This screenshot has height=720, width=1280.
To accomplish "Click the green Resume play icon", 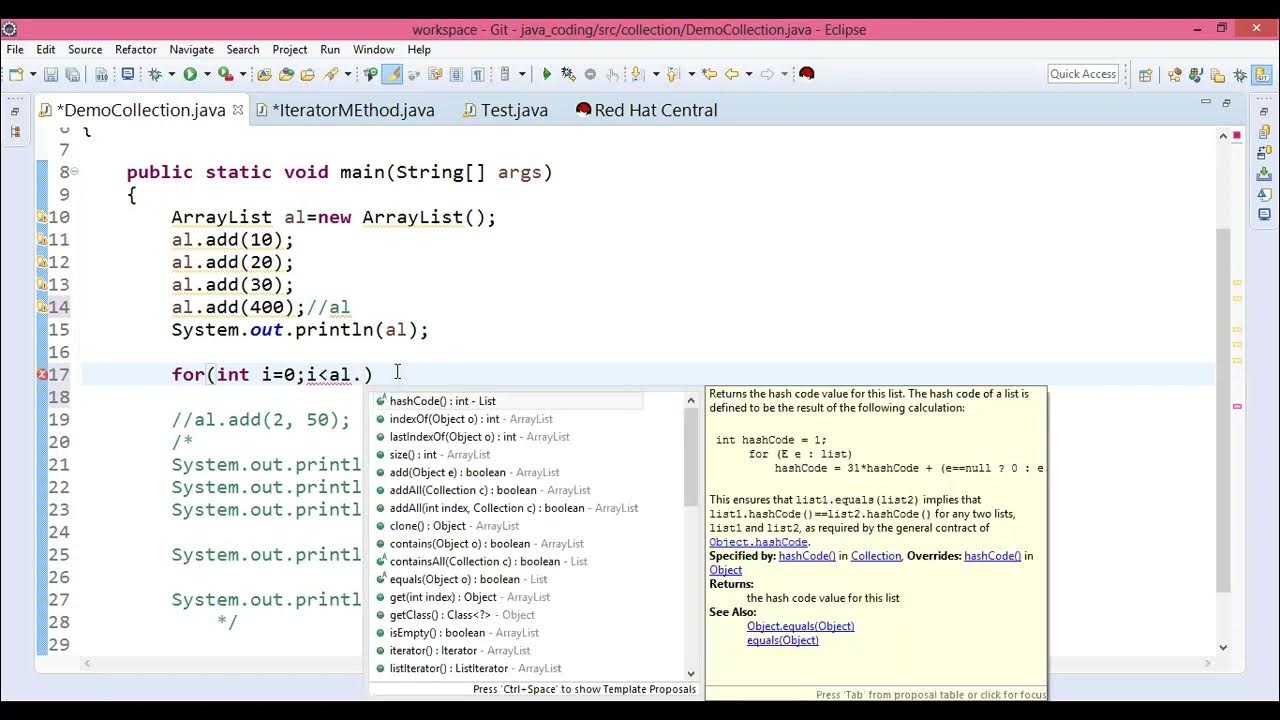I will tap(547, 74).
